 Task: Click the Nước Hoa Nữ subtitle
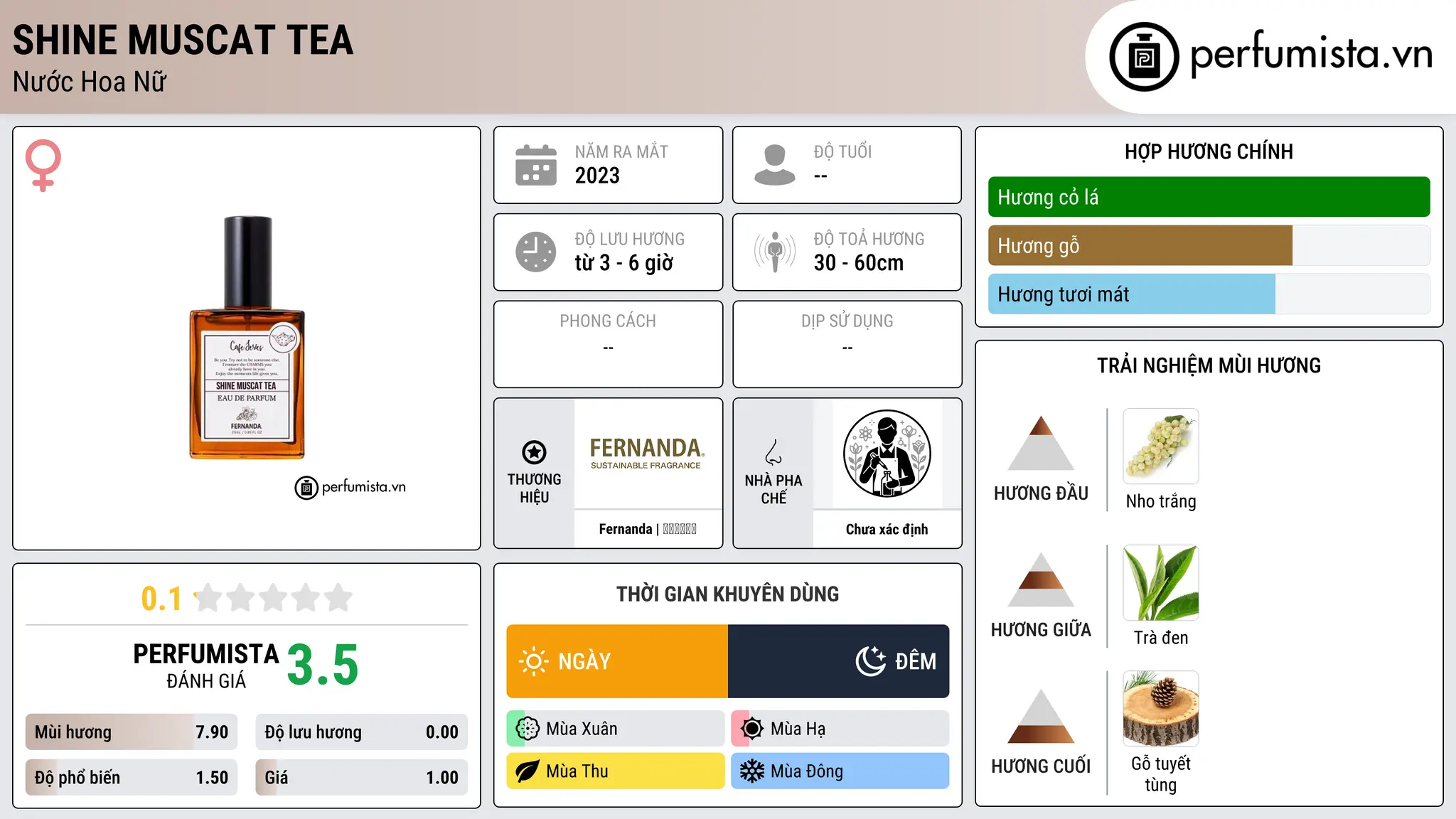pyautogui.click(x=90, y=82)
